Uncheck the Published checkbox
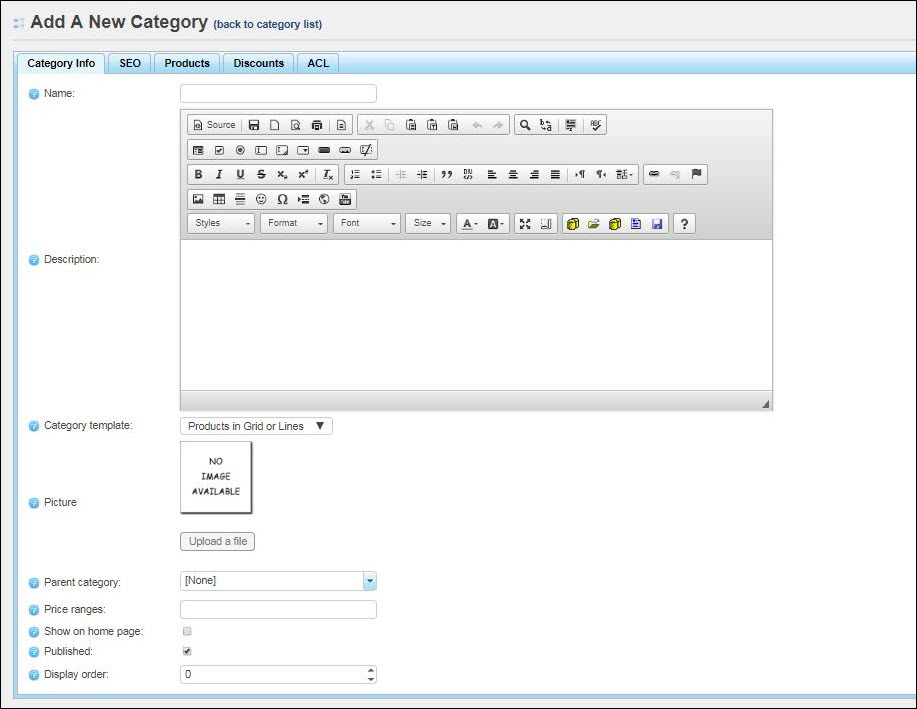The image size is (917, 709). [187, 651]
